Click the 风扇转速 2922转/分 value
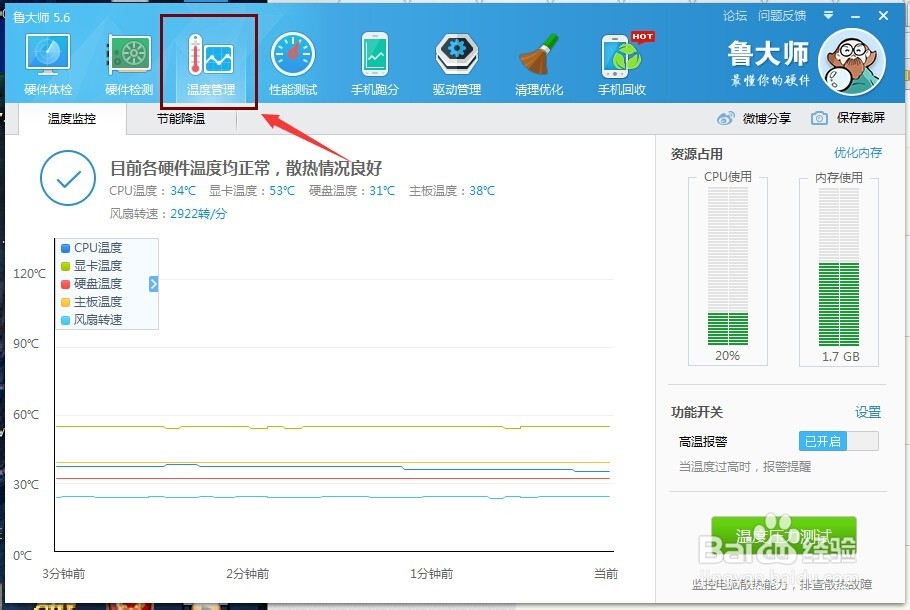 pos(198,214)
